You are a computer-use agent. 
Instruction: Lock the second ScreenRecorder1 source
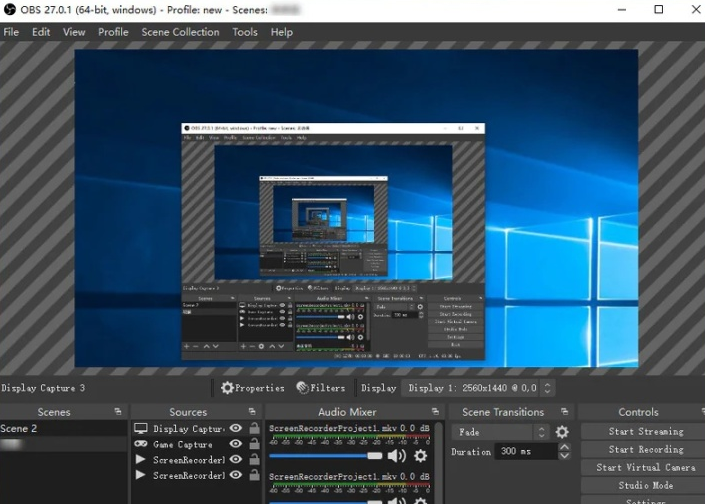tap(254, 474)
